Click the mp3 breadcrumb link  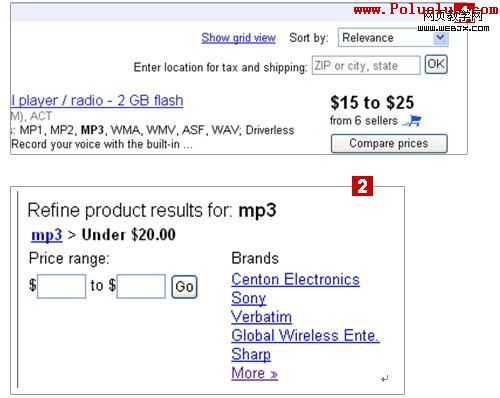pos(47,235)
